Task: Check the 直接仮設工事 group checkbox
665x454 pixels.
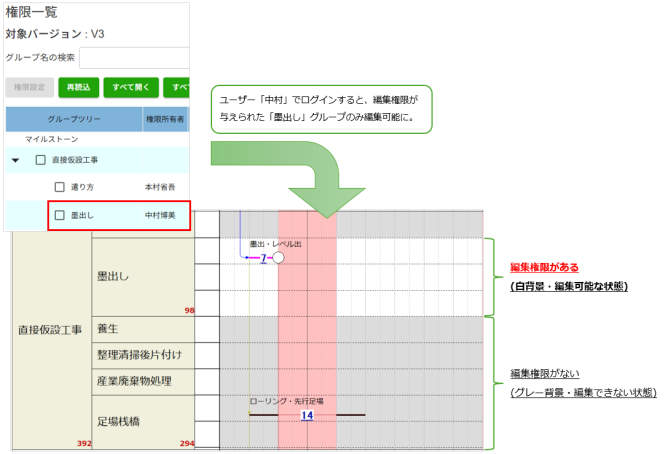Action: (40, 160)
